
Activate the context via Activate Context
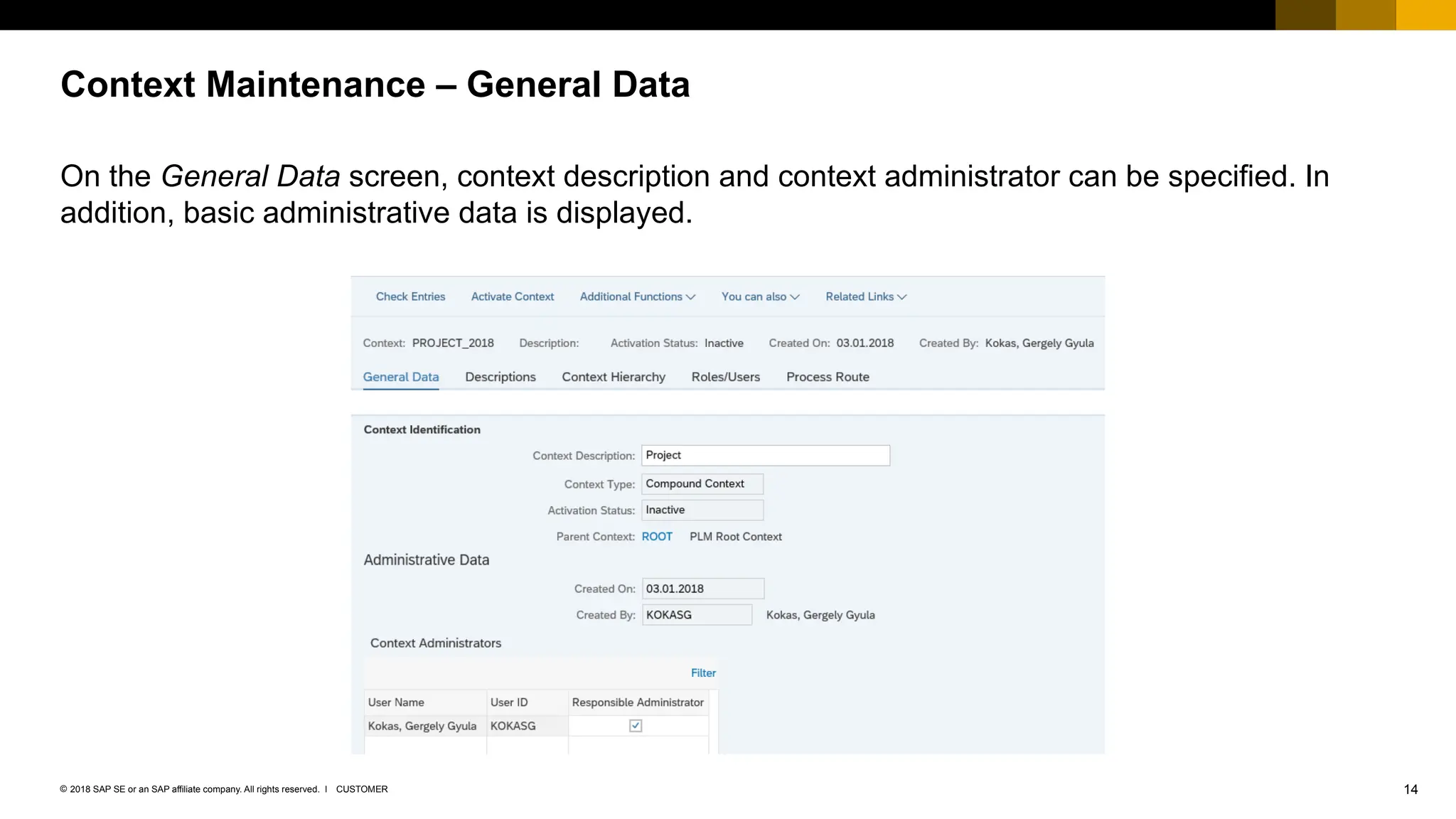click(512, 296)
